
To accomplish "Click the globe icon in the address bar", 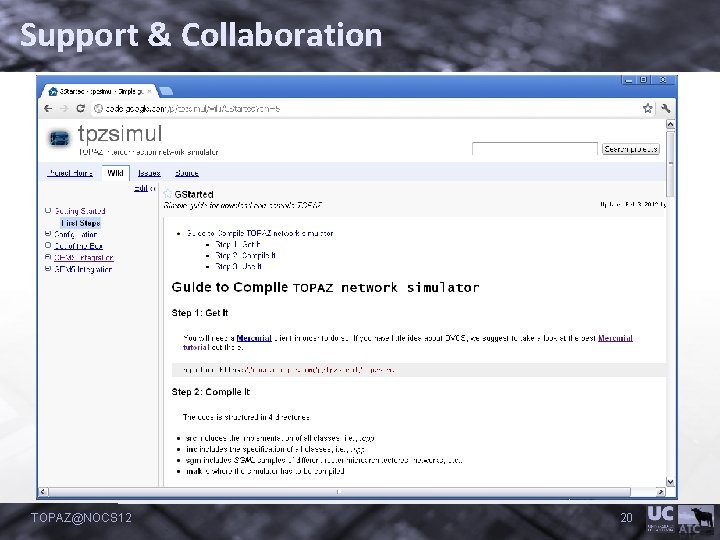I will [98, 108].
